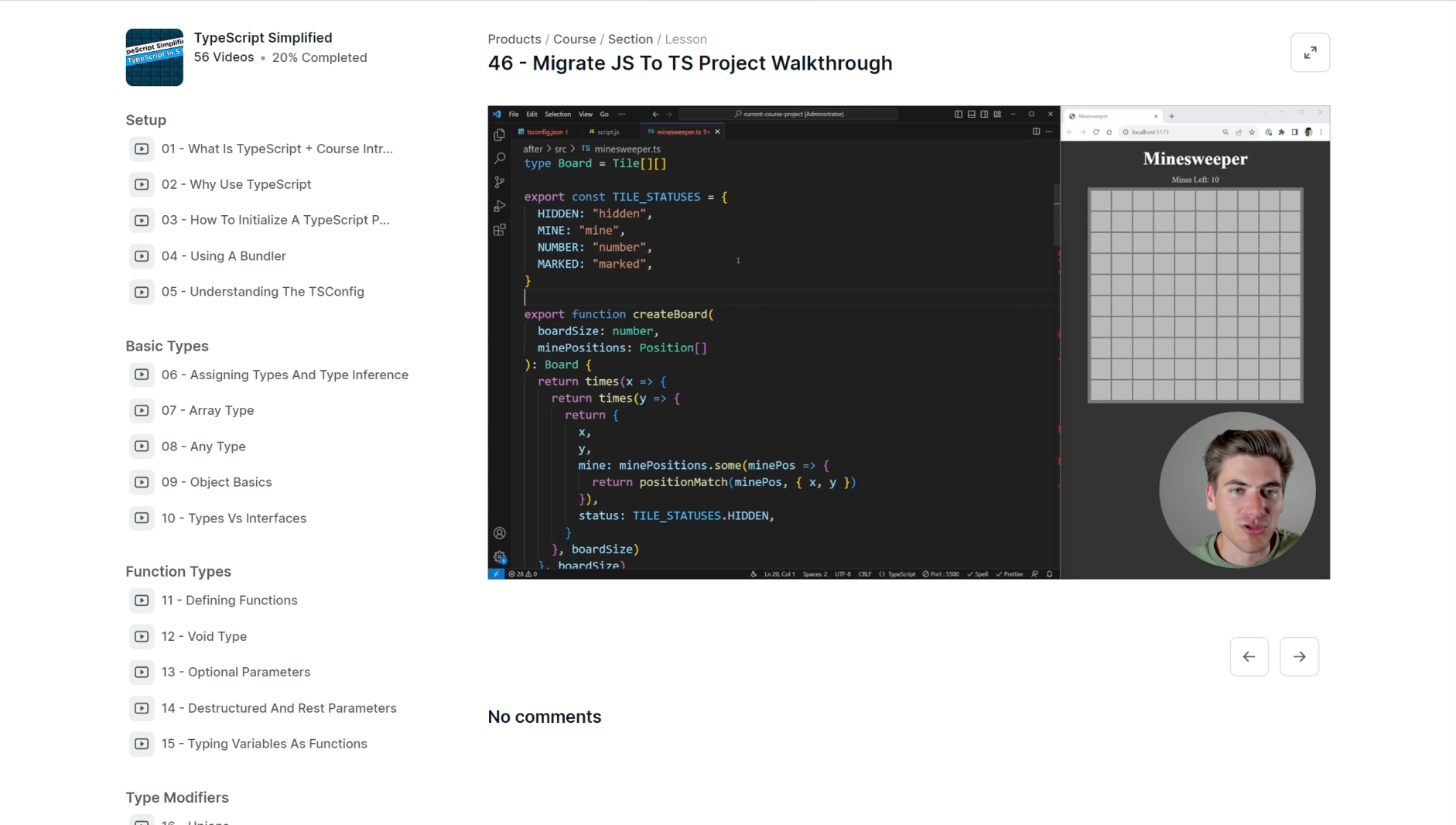
Task: Click play icon beside Why Use TypeScript
Action: coord(142,184)
